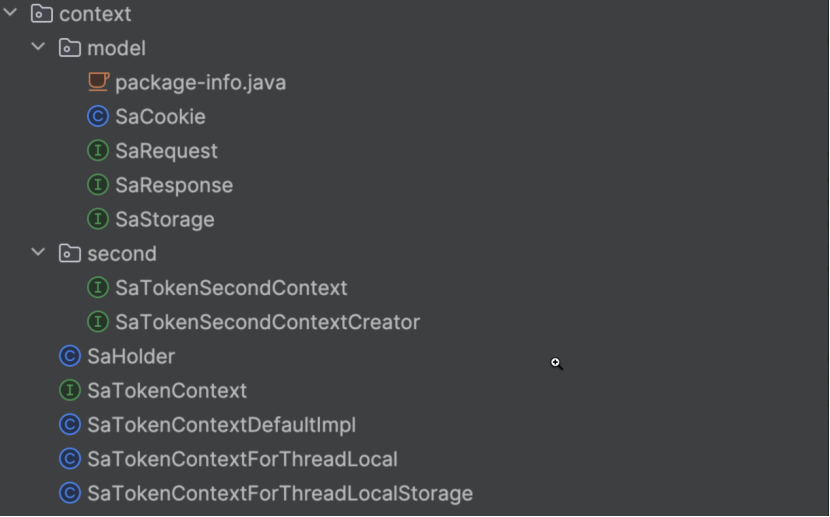Click the Java cup icon of package-info.java
The image size is (830, 517).
pyautogui.click(x=98, y=82)
